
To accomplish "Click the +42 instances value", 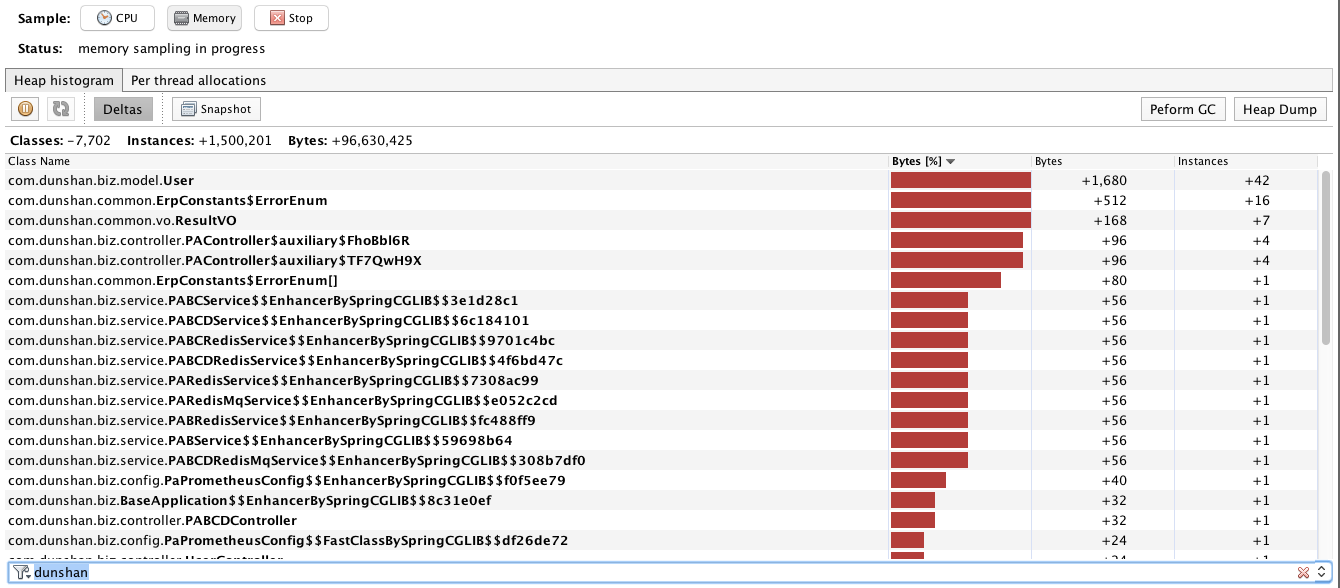I will click(x=1257, y=180).
